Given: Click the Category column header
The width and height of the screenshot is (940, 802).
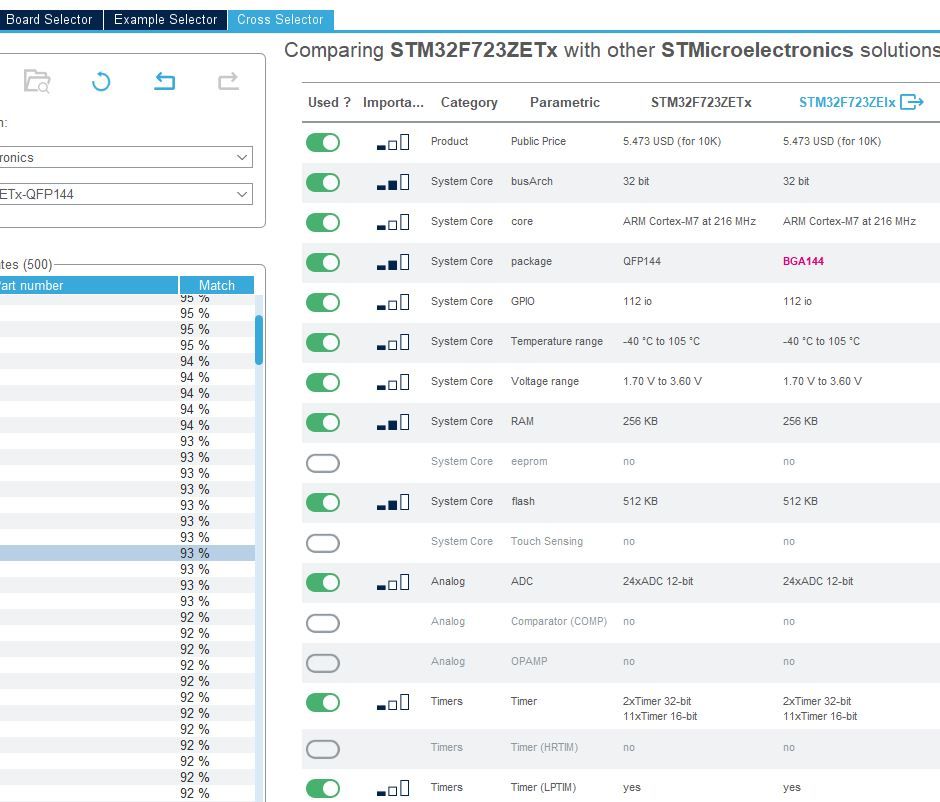Looking at the screenshot, I should click(469, 102).
